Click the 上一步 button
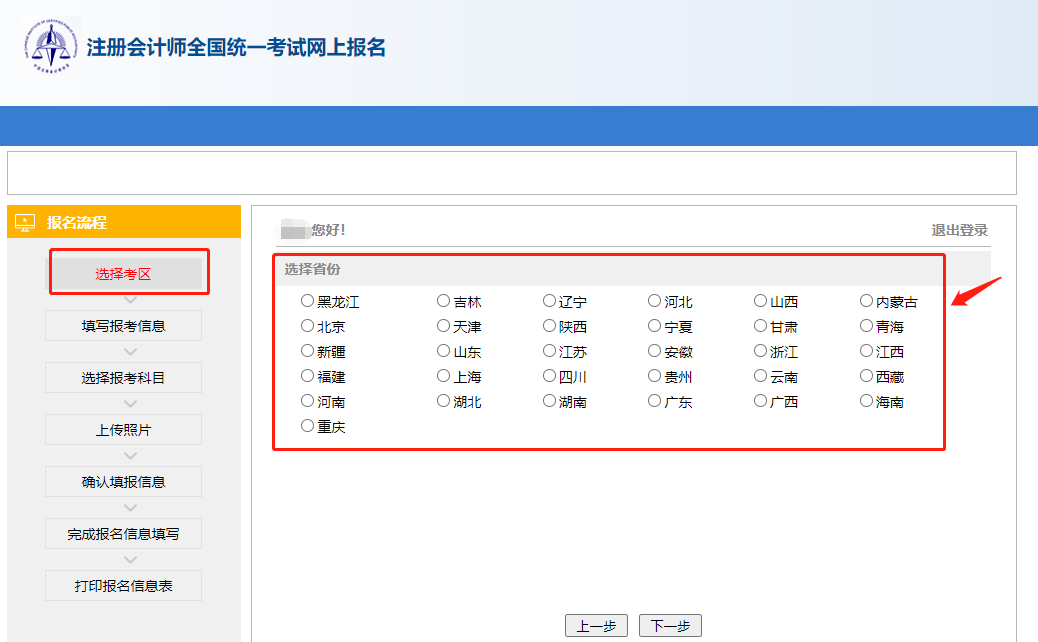1038x642 pixels. click(597, 624)
